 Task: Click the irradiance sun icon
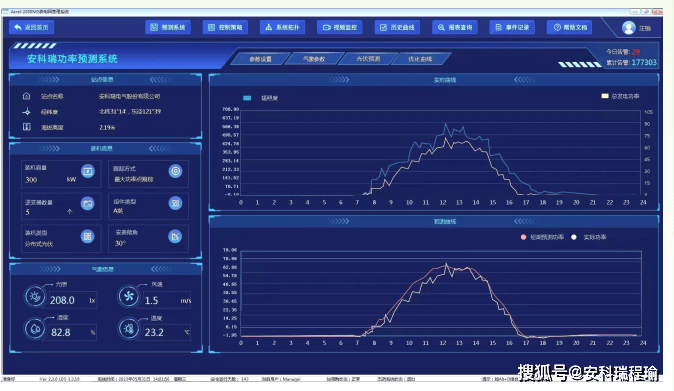click(35, 296)
